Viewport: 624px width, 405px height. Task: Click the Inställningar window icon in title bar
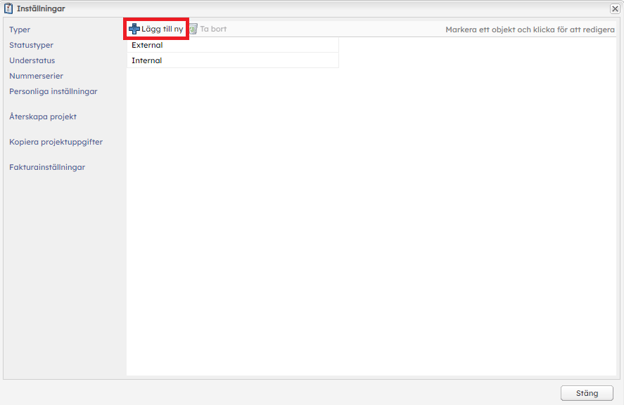tap(9, 8)
